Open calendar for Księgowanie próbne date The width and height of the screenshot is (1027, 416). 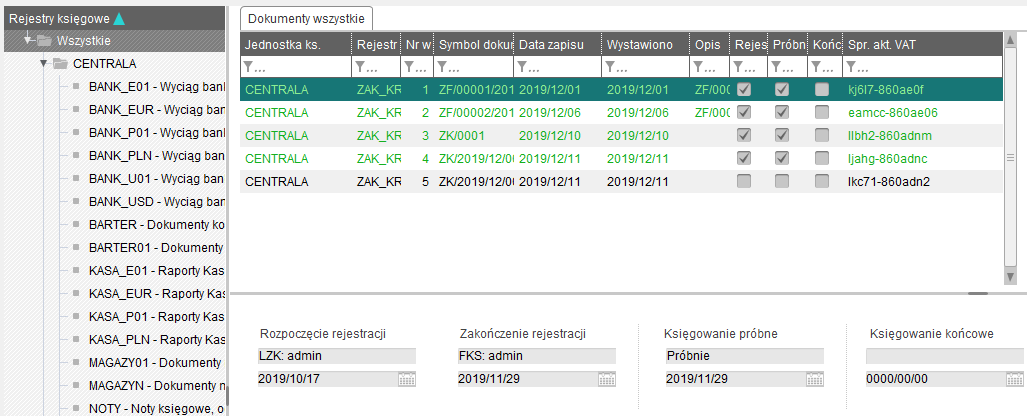815,379
